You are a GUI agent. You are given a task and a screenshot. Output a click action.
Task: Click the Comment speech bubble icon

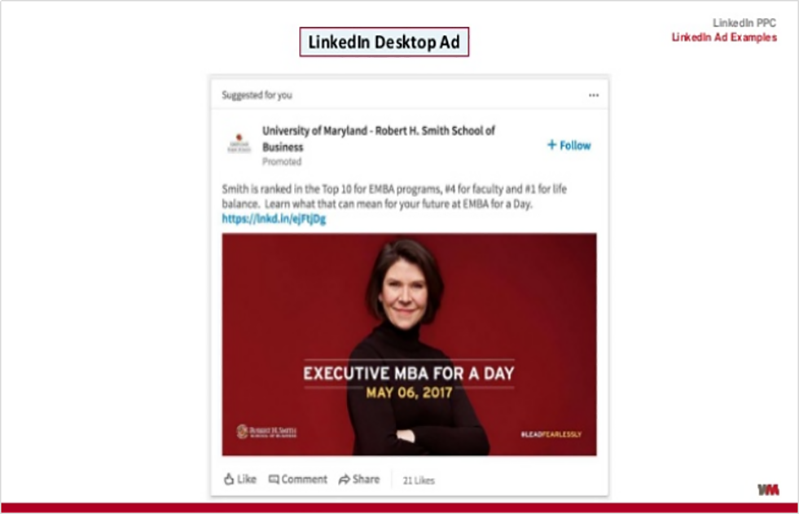point(274,479)
